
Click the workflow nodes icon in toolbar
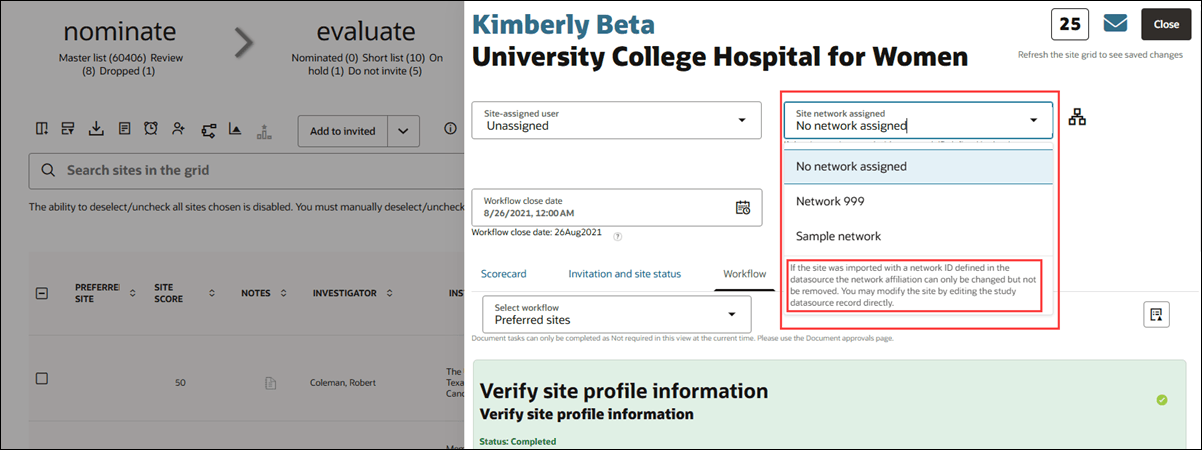(209, 130)
